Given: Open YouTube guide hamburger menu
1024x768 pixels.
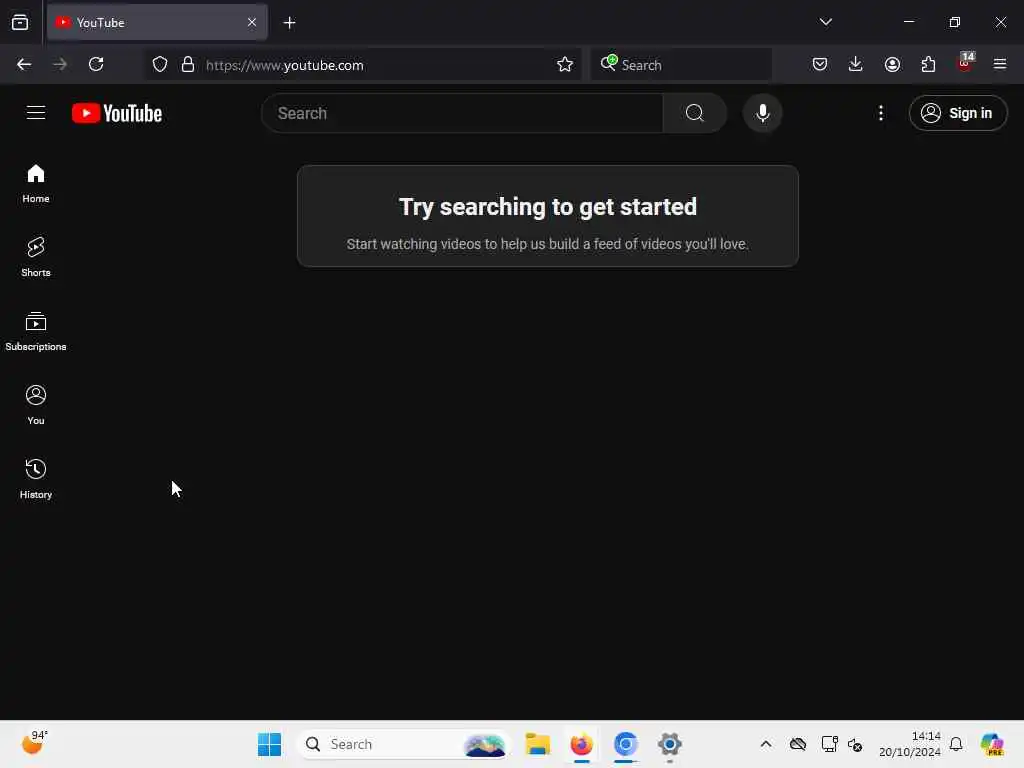Looking at the screenshot, I should click(x=36, y=113).
